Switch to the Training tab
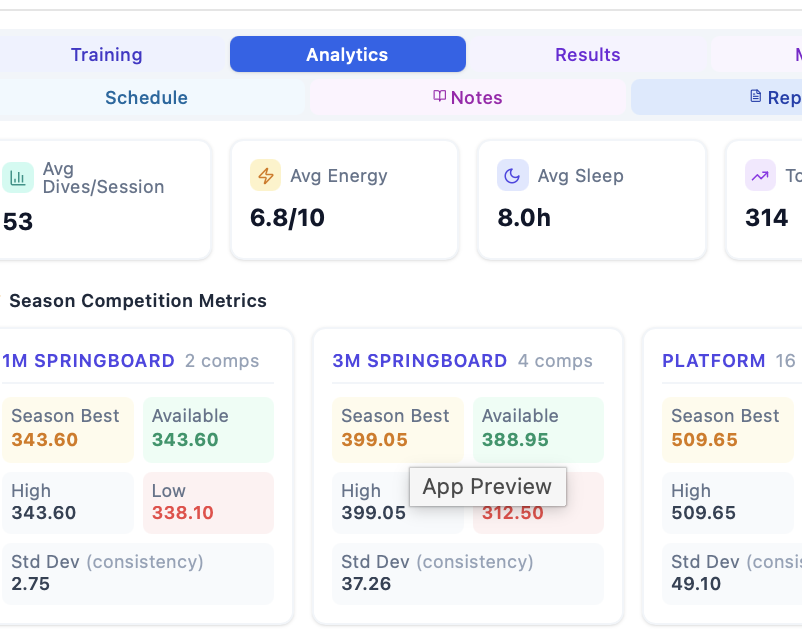The width and height of the screenshot is (802, 637). (106, 54)
